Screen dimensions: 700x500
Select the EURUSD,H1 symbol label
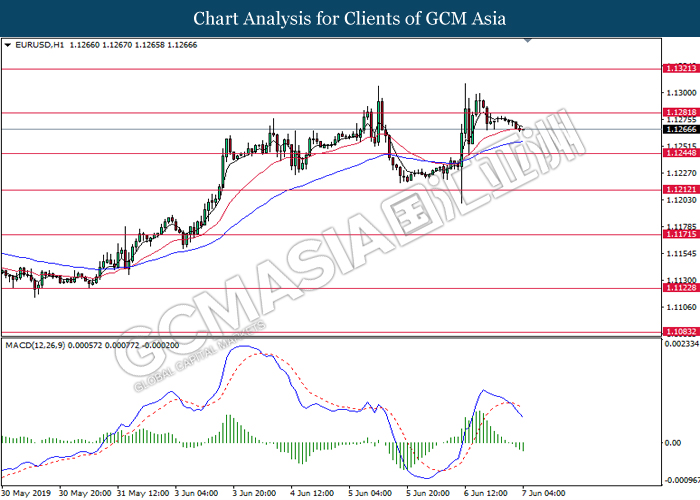click(x=40, y=45)
